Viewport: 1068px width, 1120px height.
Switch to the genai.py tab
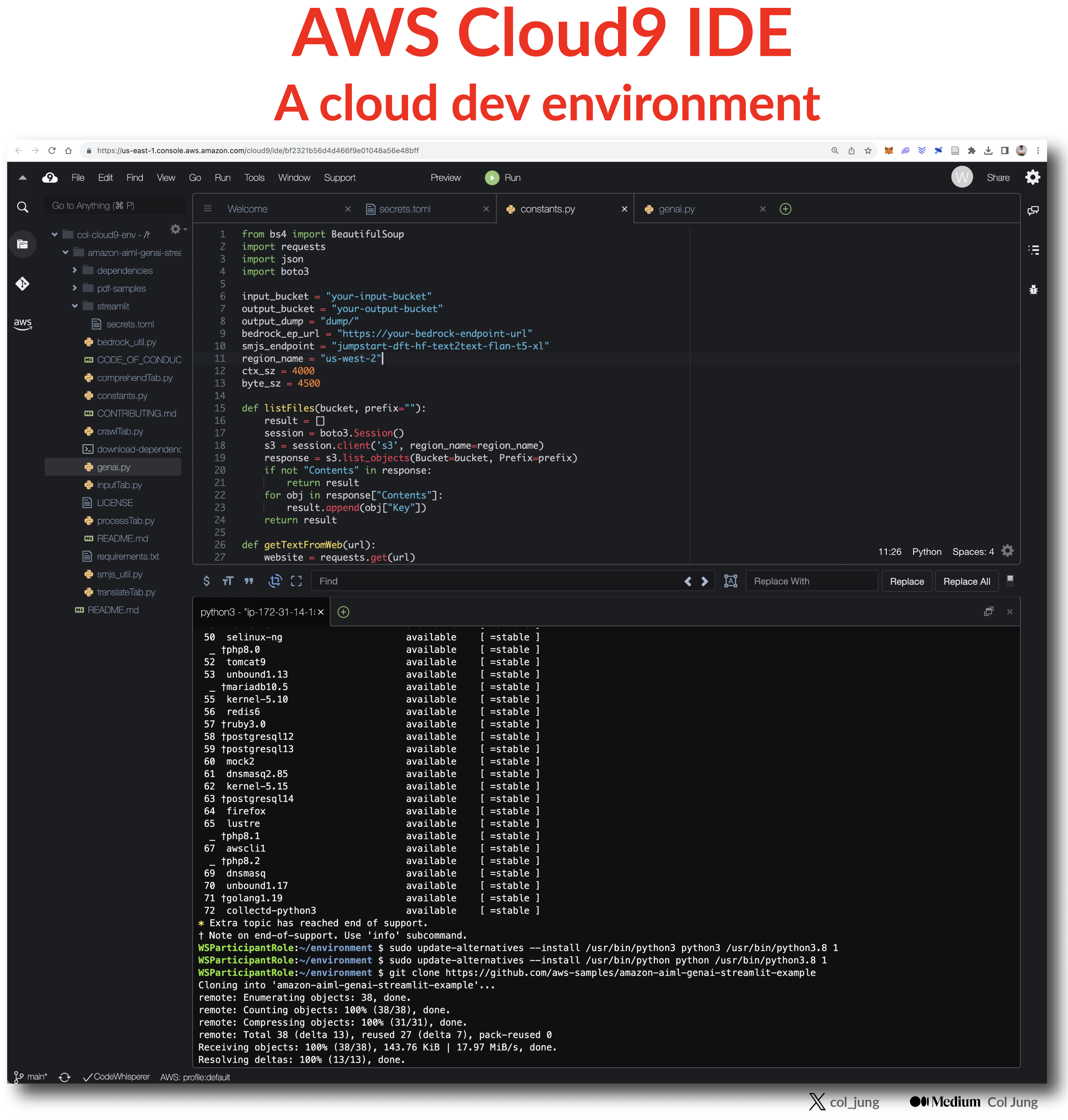676,209
